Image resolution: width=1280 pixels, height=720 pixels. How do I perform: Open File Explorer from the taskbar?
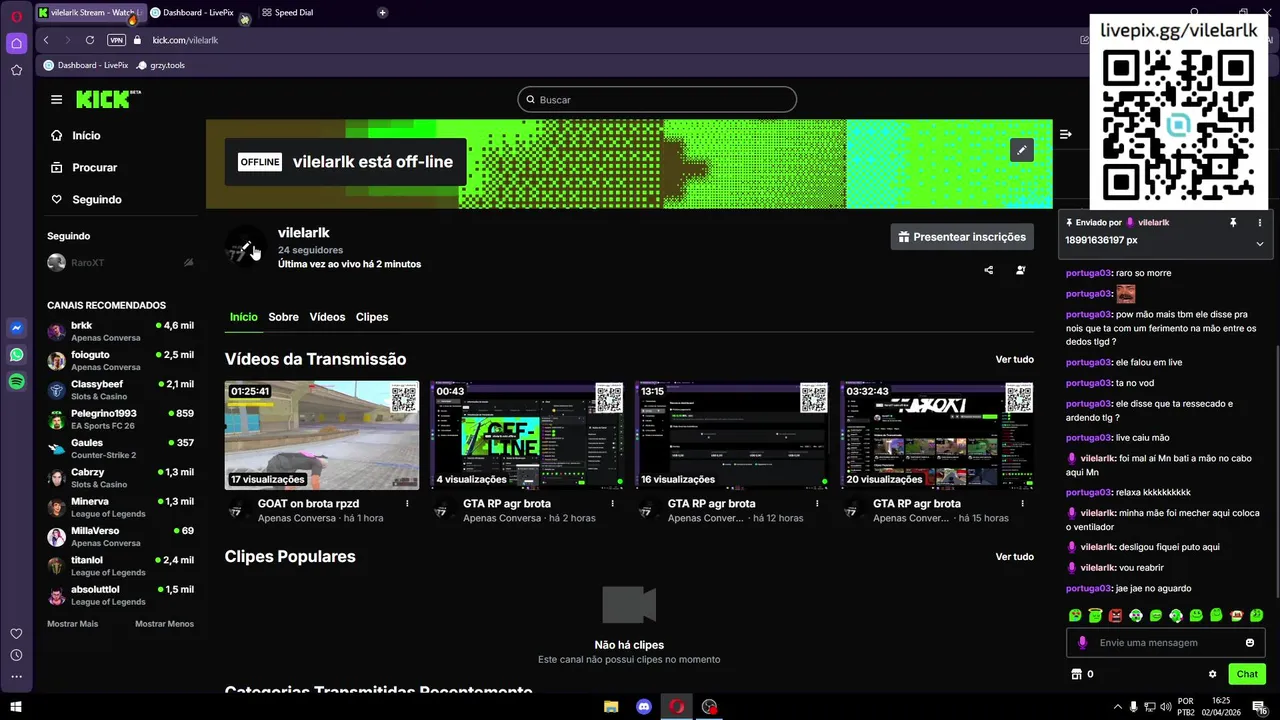click(x=611, y=707)
